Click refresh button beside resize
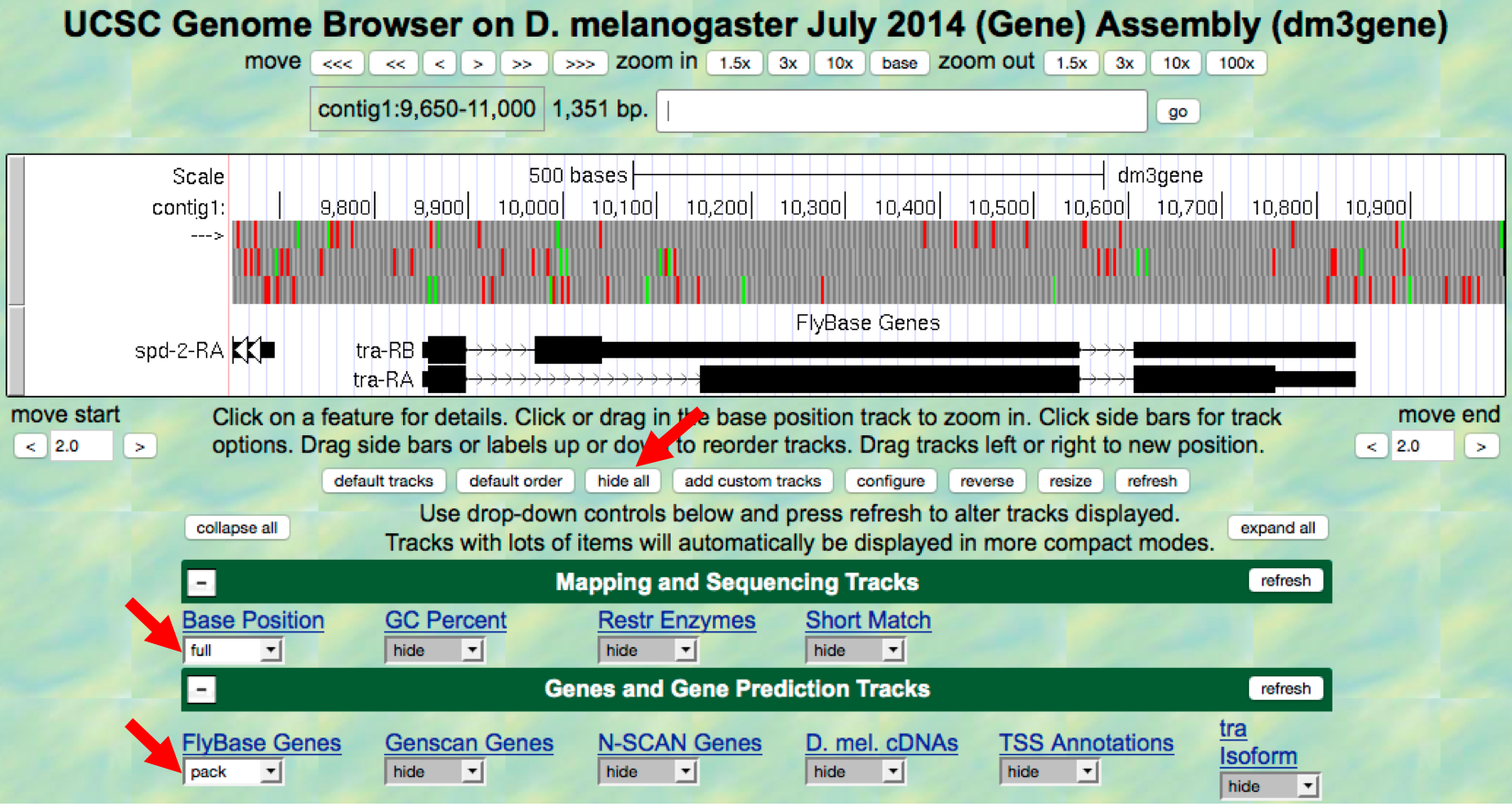The height and width of the screenshot is (810, 1512). [x=1152, y=481]
